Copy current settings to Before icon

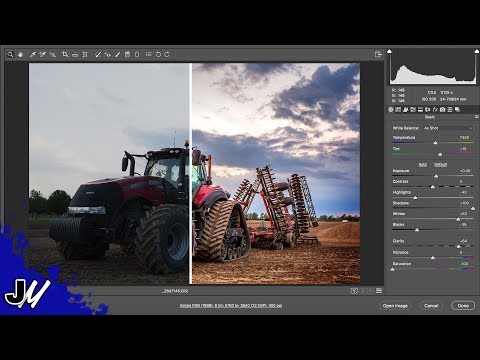pyautogui.click(x=371, y=291)
